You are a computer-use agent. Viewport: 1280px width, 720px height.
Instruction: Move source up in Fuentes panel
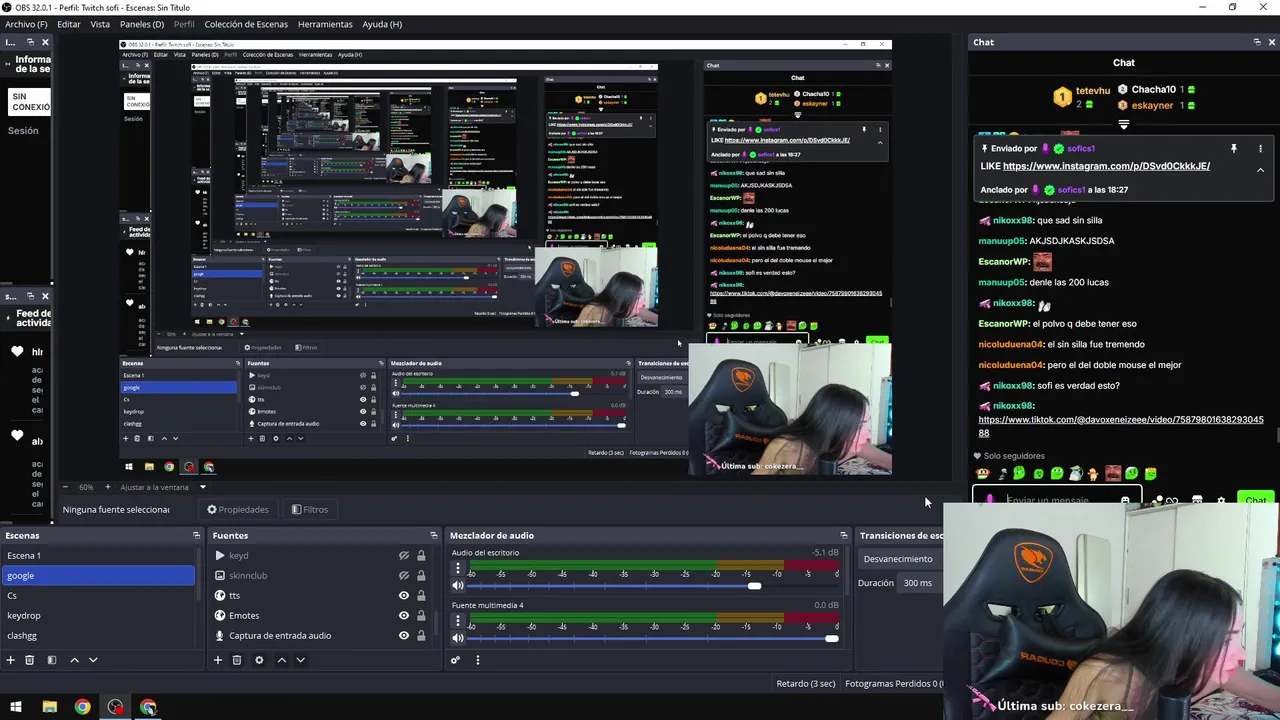coord(281,660)
